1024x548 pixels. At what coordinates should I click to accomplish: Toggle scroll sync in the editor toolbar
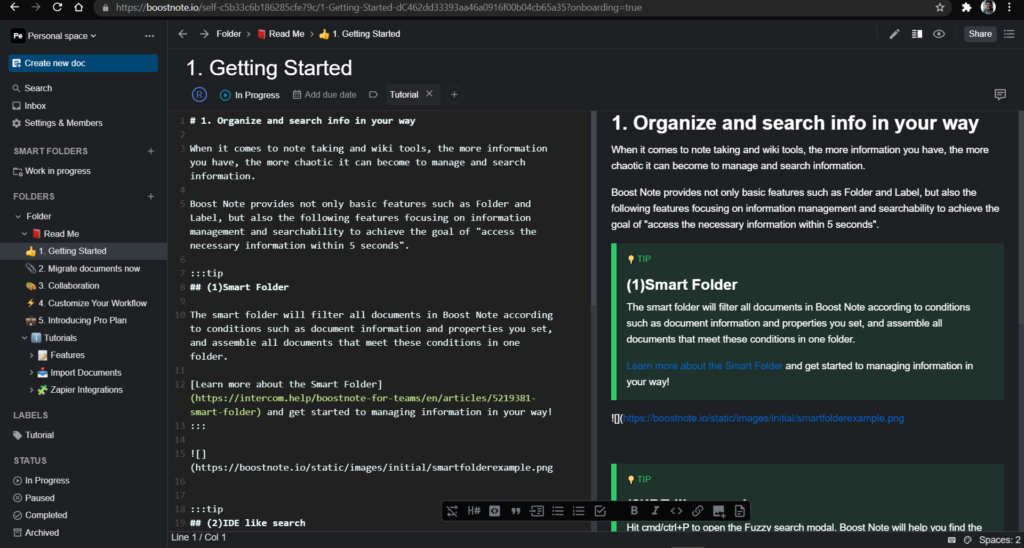[x=453, y=511]
